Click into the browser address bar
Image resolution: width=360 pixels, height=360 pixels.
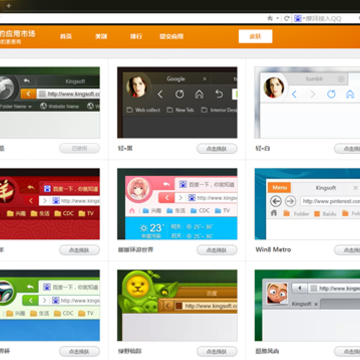coord(132,18)
